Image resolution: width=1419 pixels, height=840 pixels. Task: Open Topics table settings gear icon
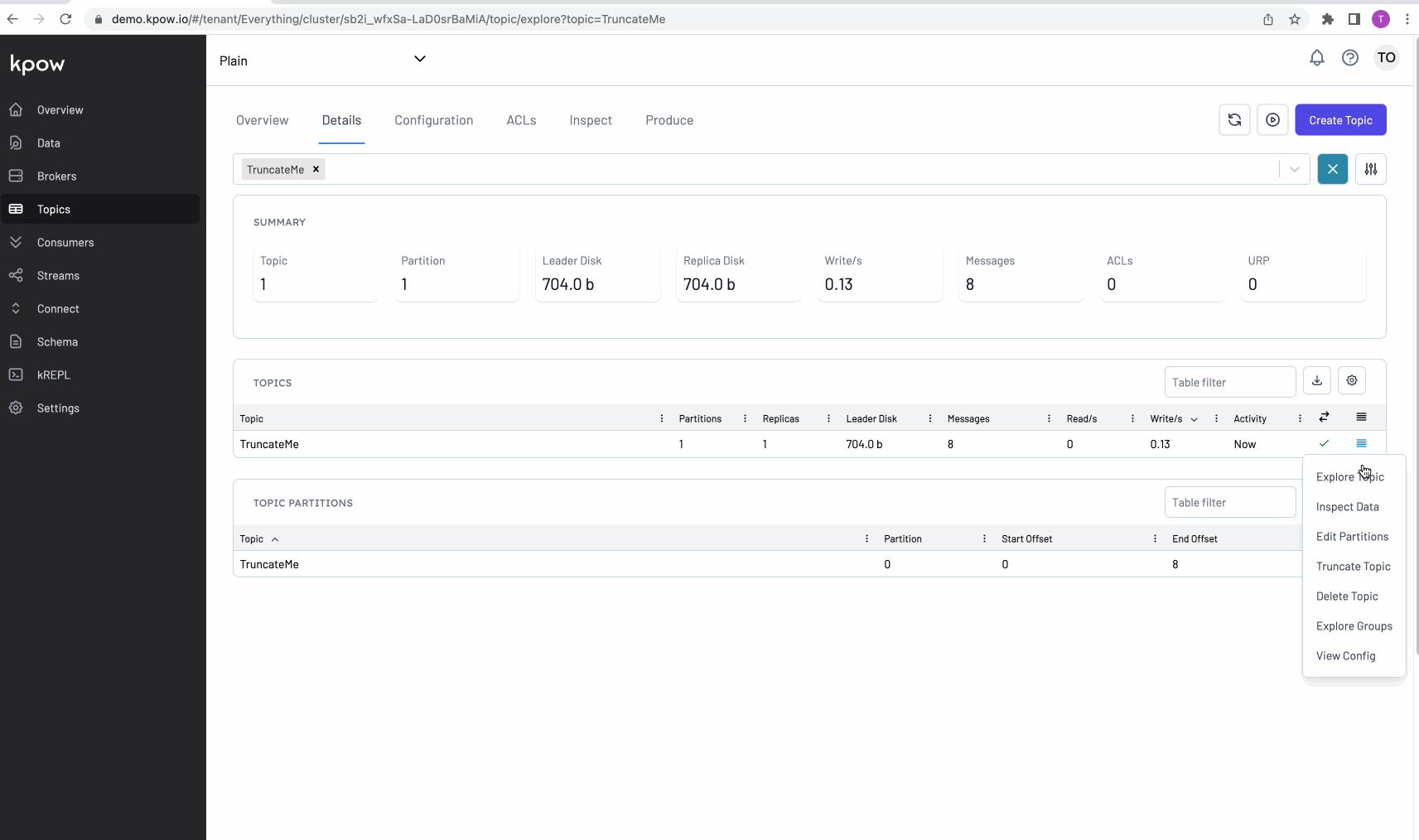click(x=1351, y=381)
